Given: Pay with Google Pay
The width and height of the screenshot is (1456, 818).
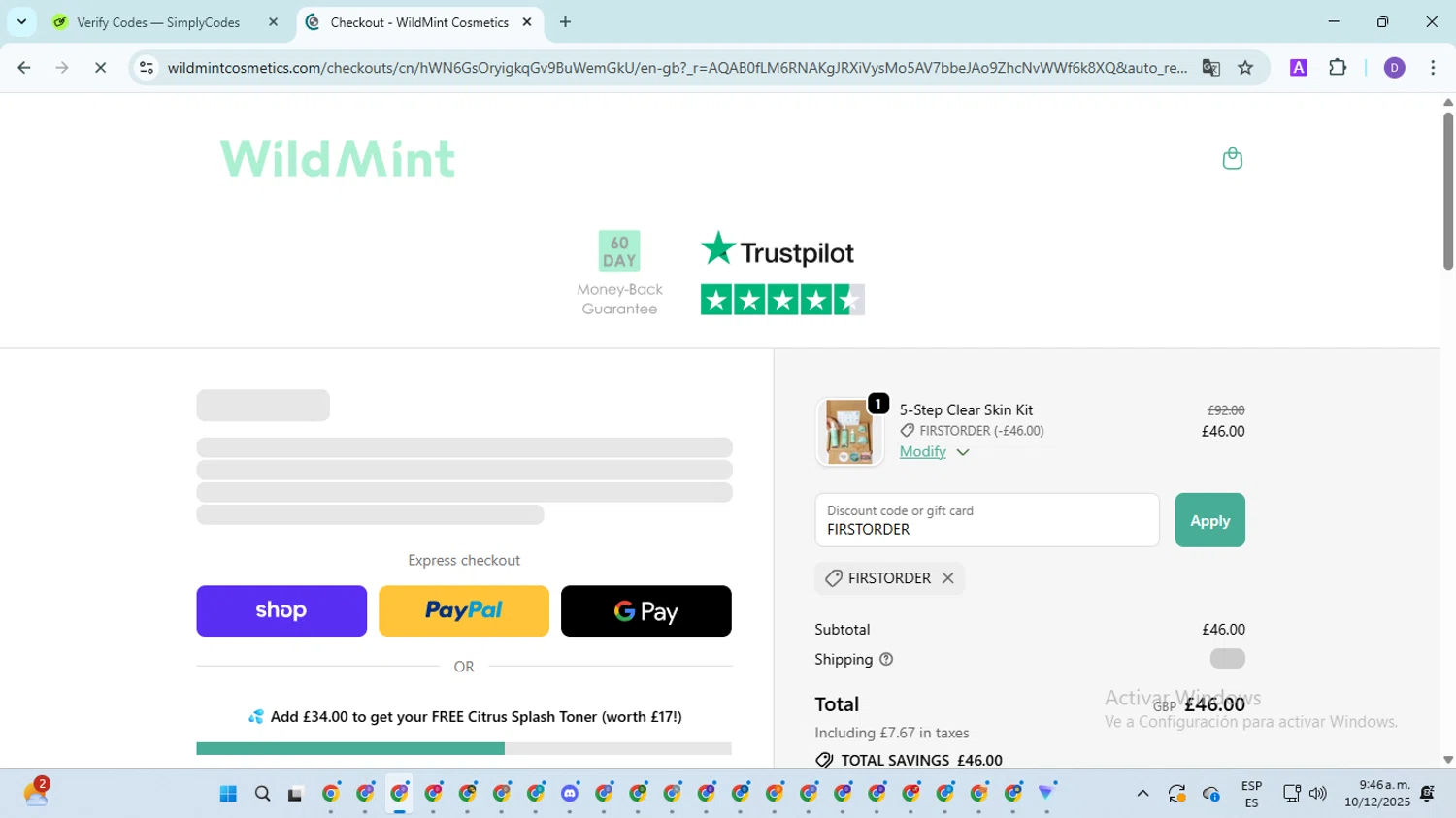Looking at the screenshot, I should [x=646, y=610].
